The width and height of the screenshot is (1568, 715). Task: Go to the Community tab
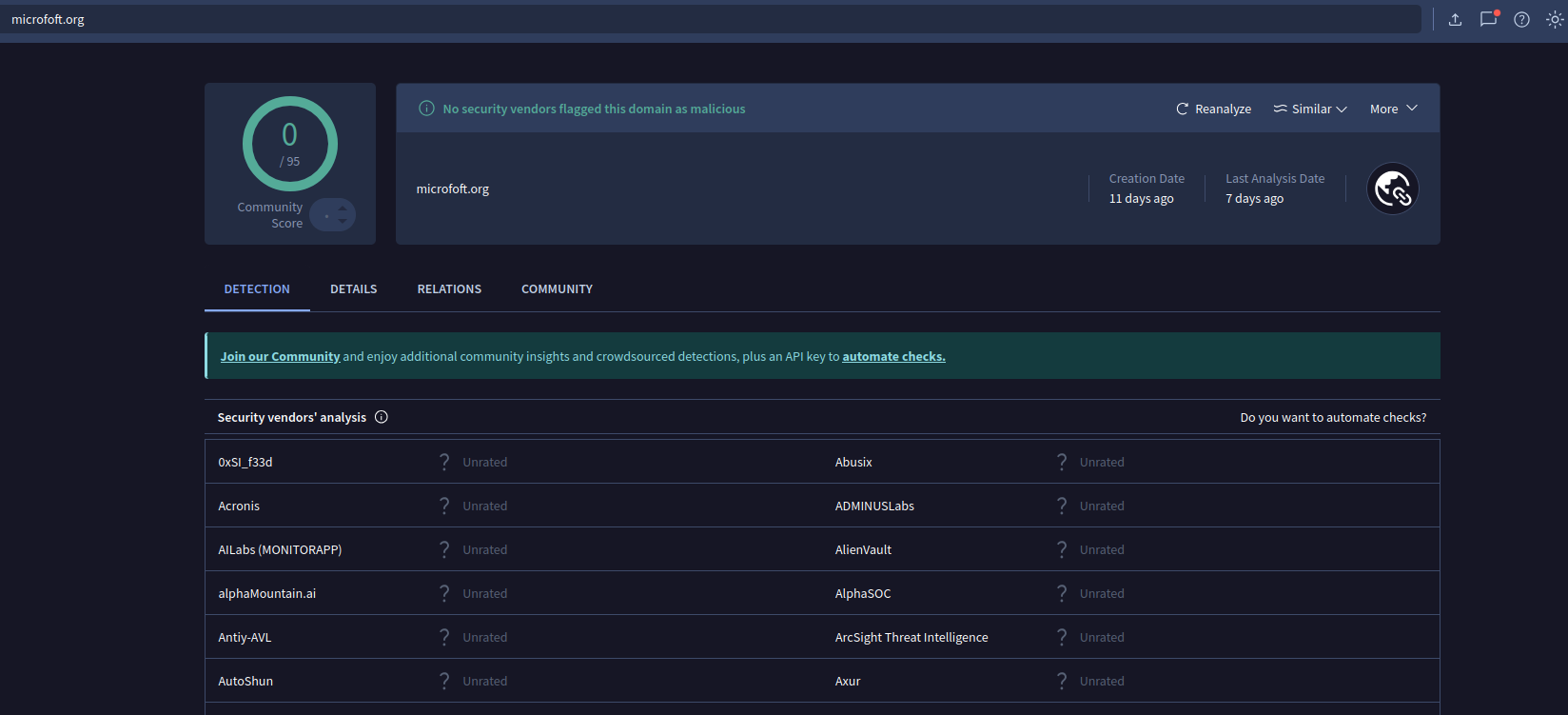click(557, 289)
